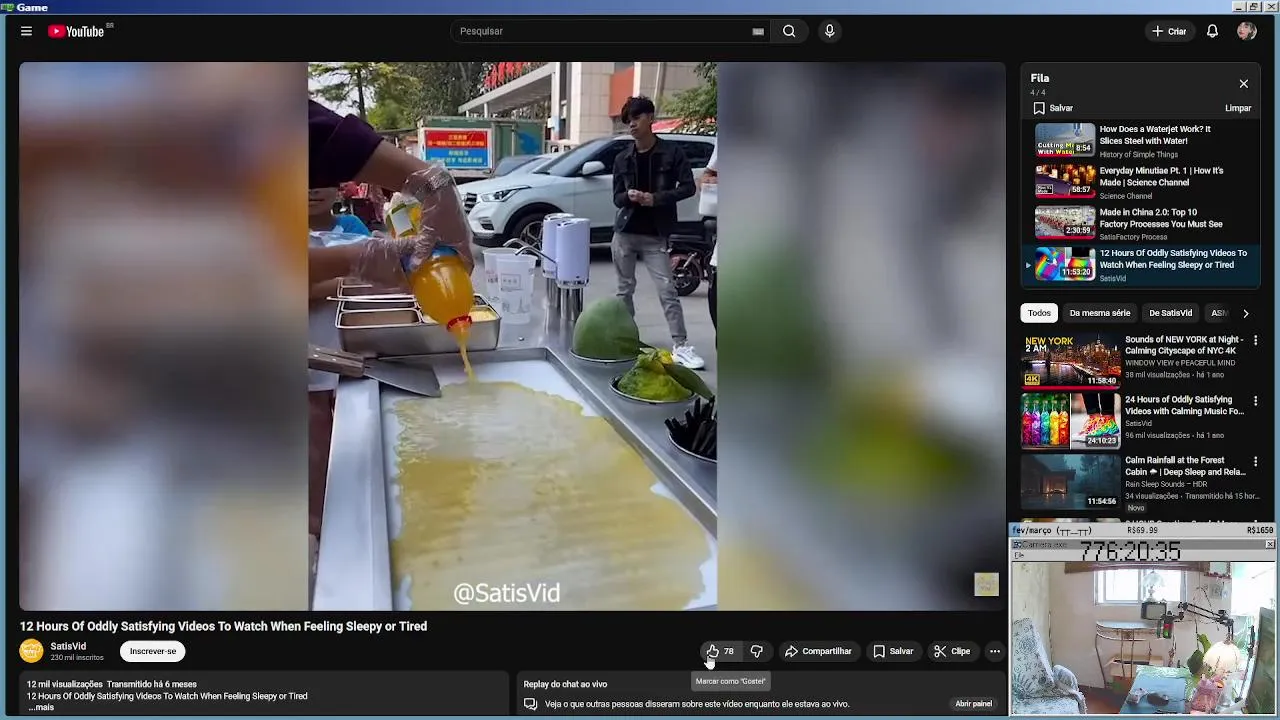The image size is (1280, 720).
Task: Click the Replay do chat ao vivo heading
Action: (565, 684)
